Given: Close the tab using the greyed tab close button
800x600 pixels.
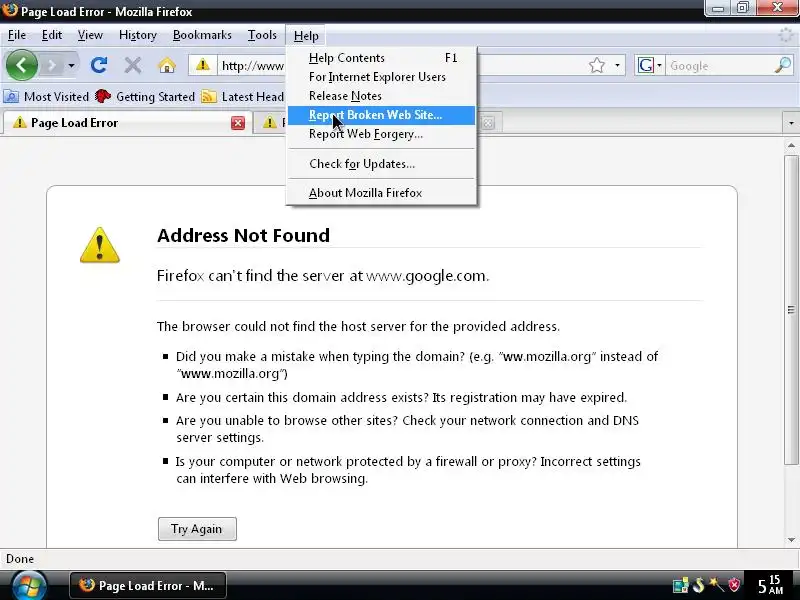Looking at the screenshot, I should [488, 123].
